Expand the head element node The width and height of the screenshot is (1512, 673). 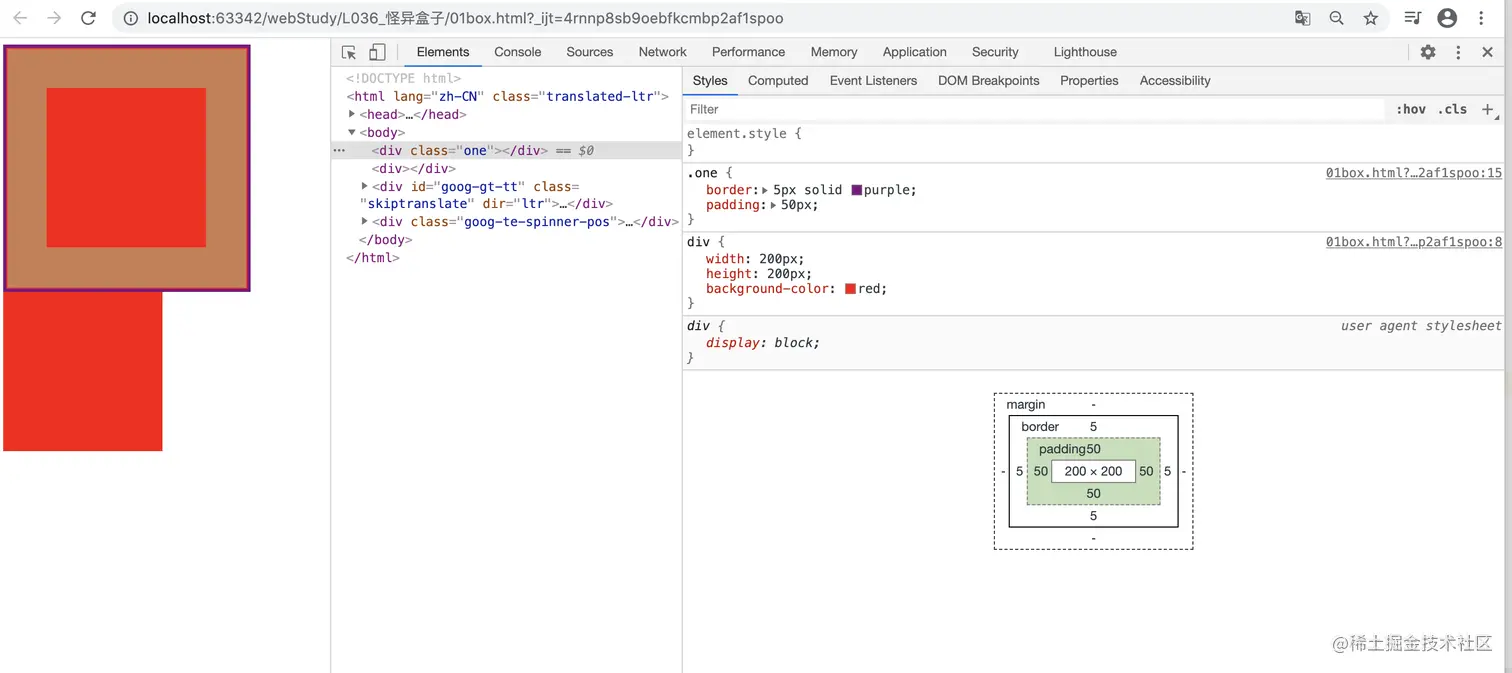(352, 114)
